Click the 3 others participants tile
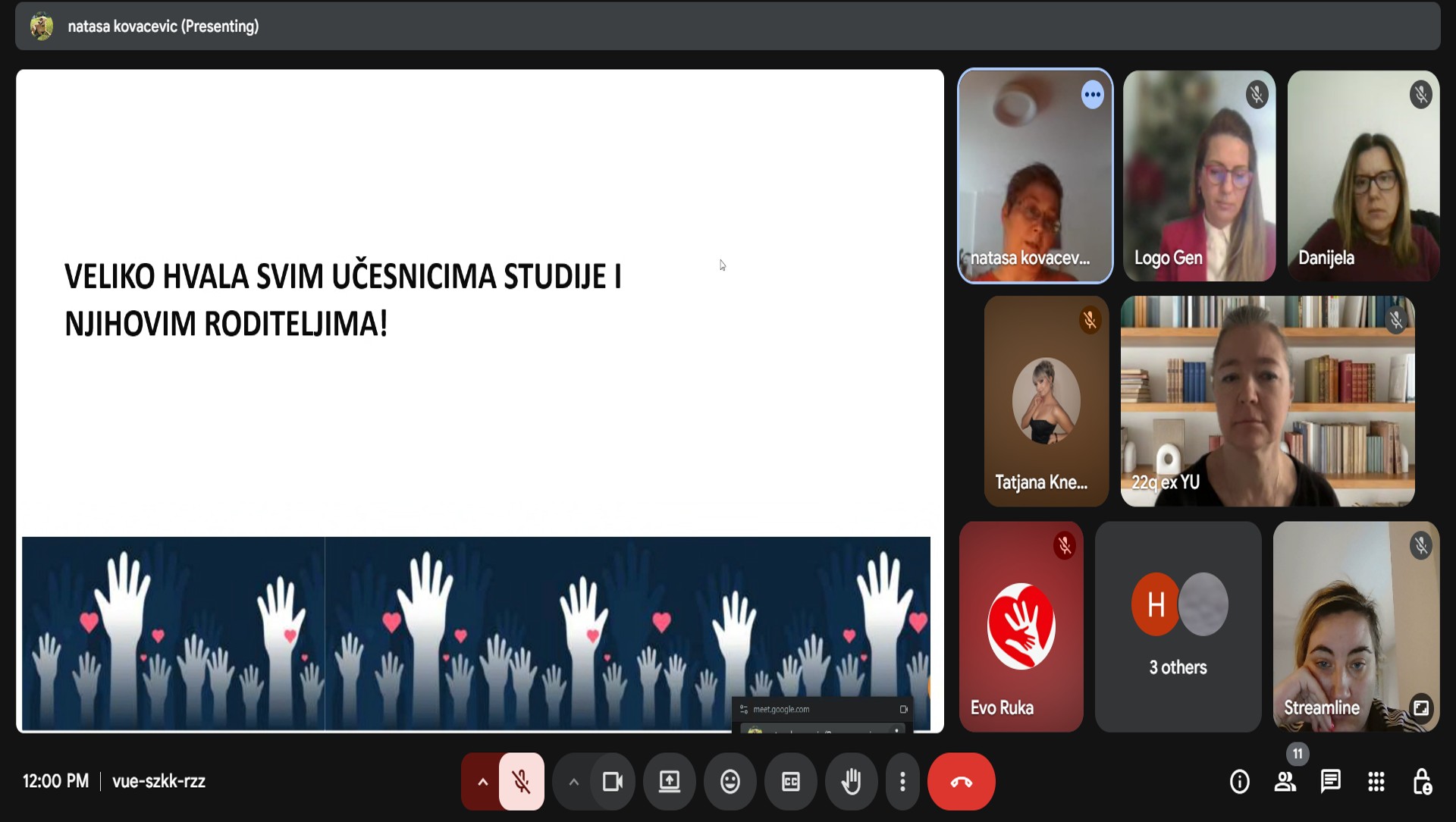 1178,626
